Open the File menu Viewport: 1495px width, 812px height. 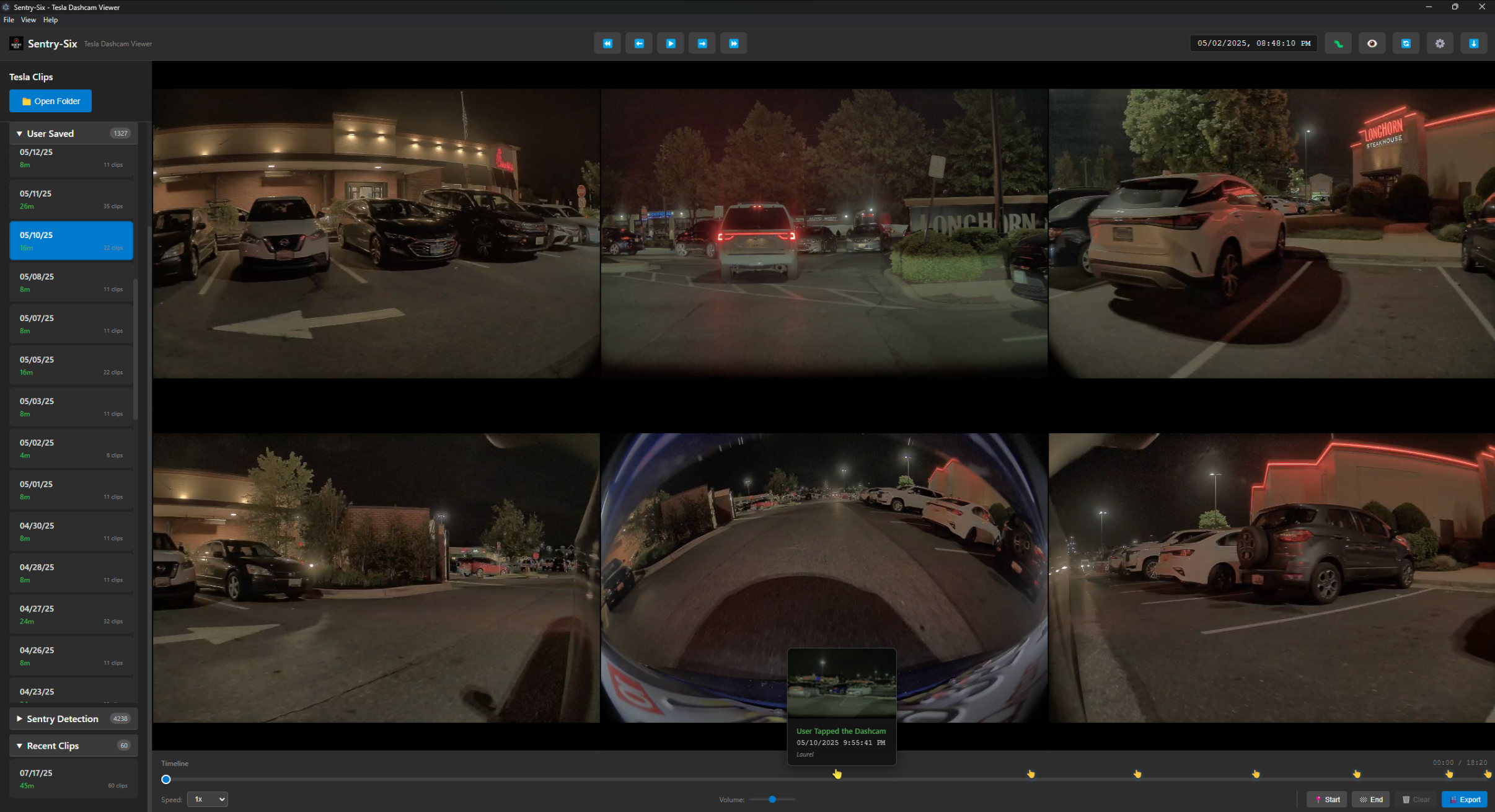tap(9, 20)
